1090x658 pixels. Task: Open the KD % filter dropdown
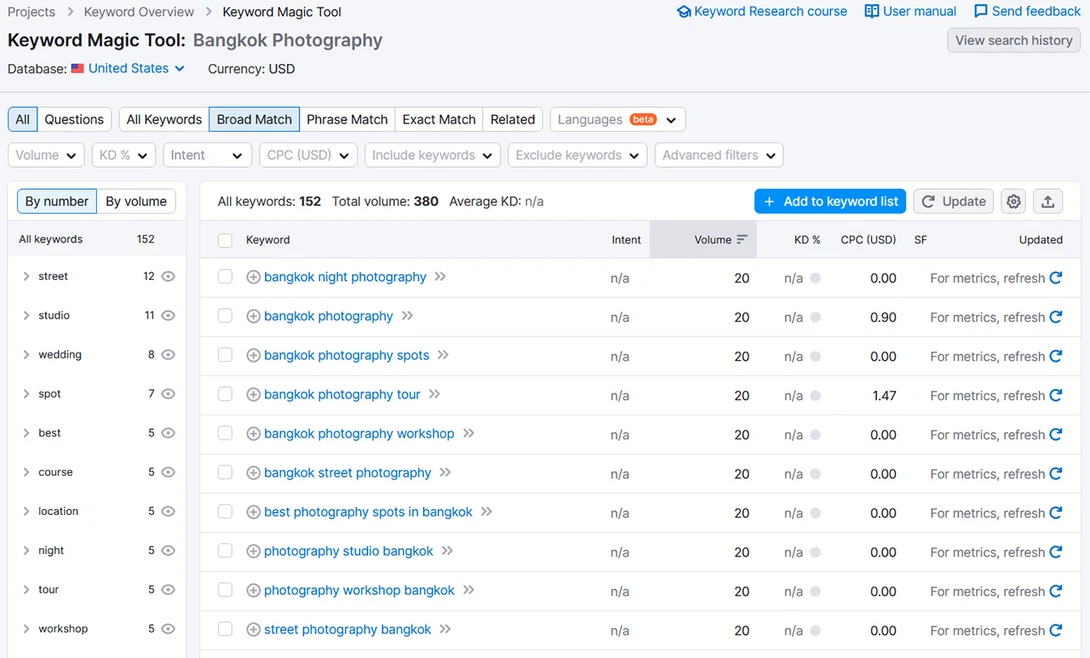click(x=124, y=155)
